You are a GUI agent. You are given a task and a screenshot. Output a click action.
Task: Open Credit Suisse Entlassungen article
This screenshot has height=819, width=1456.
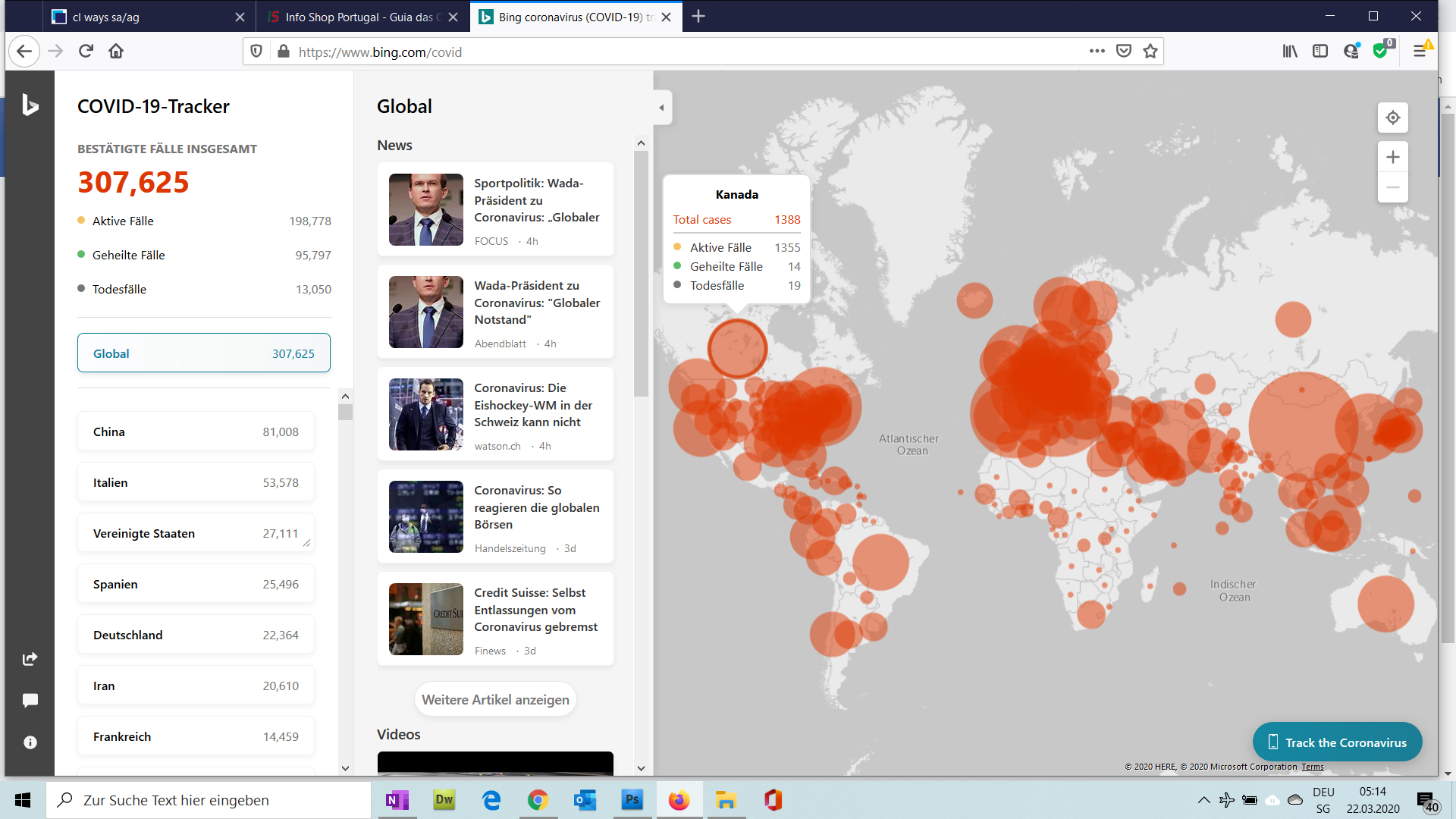click(x=495, y=619)
